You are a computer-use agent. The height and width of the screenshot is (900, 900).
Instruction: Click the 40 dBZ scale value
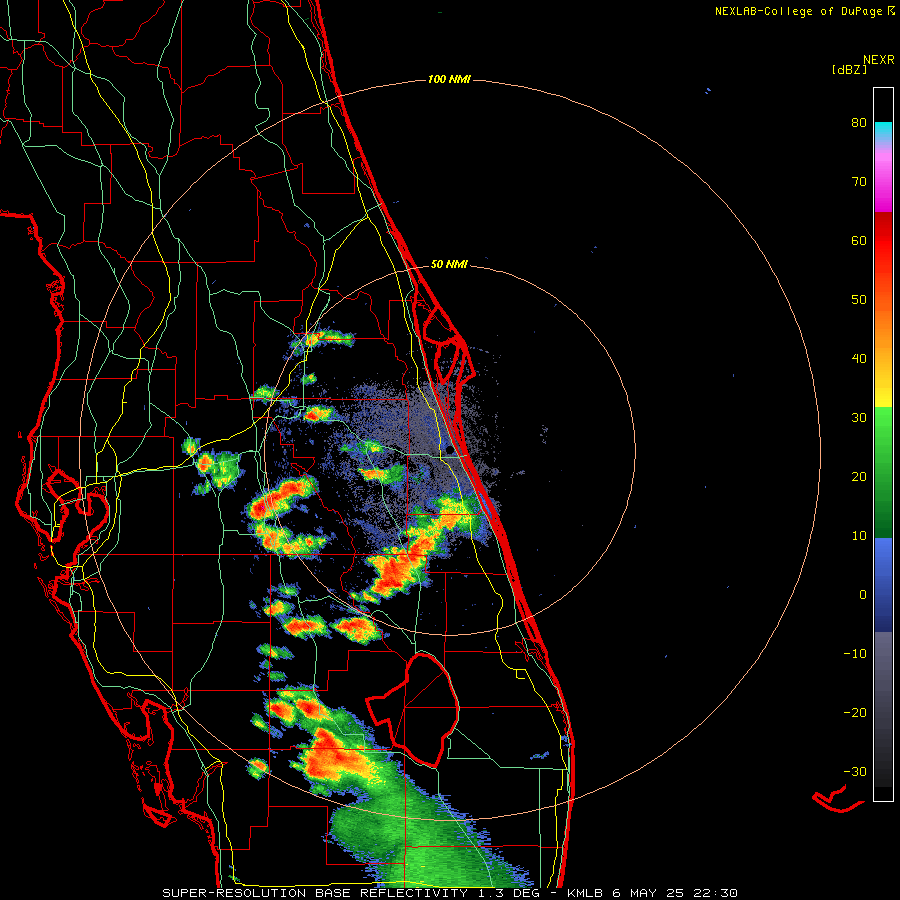(x=859, y=359)
